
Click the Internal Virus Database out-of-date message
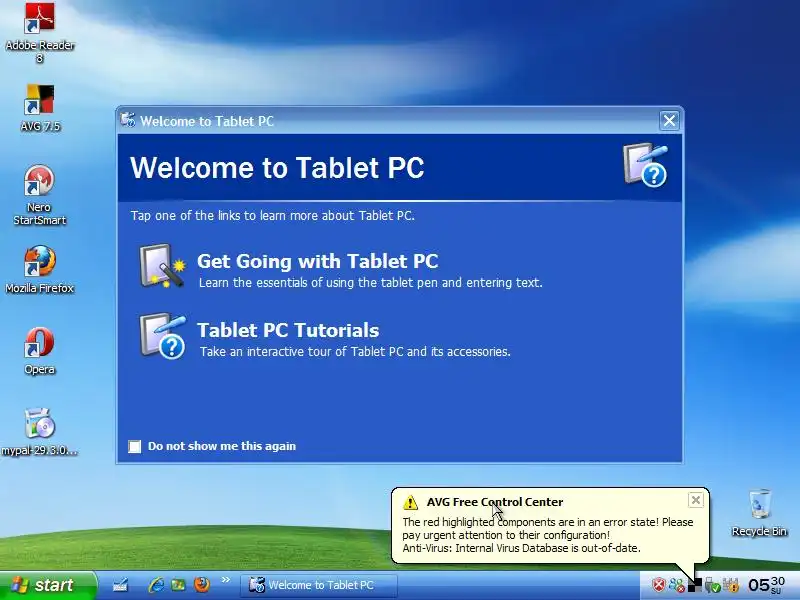(x=521, y=548)
